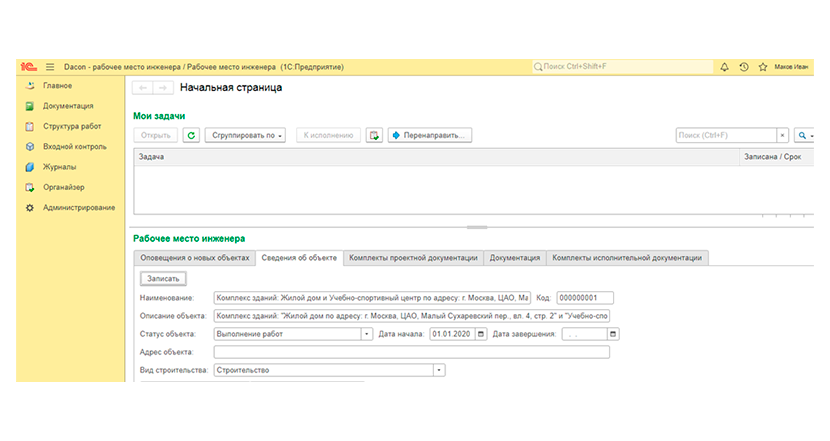Expand the Вид строительства dropdown arrow

coord(439,370)
